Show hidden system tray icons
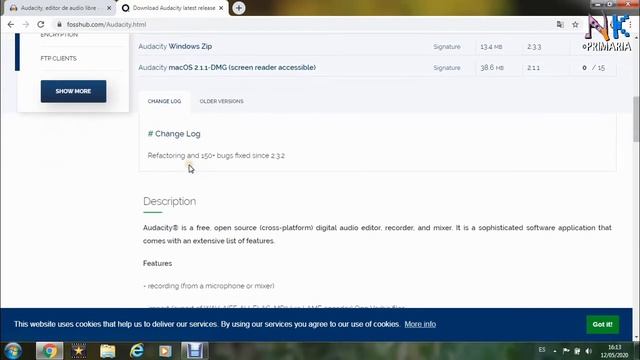The width and height of the screenshot is (640, 360). (555, 351)
